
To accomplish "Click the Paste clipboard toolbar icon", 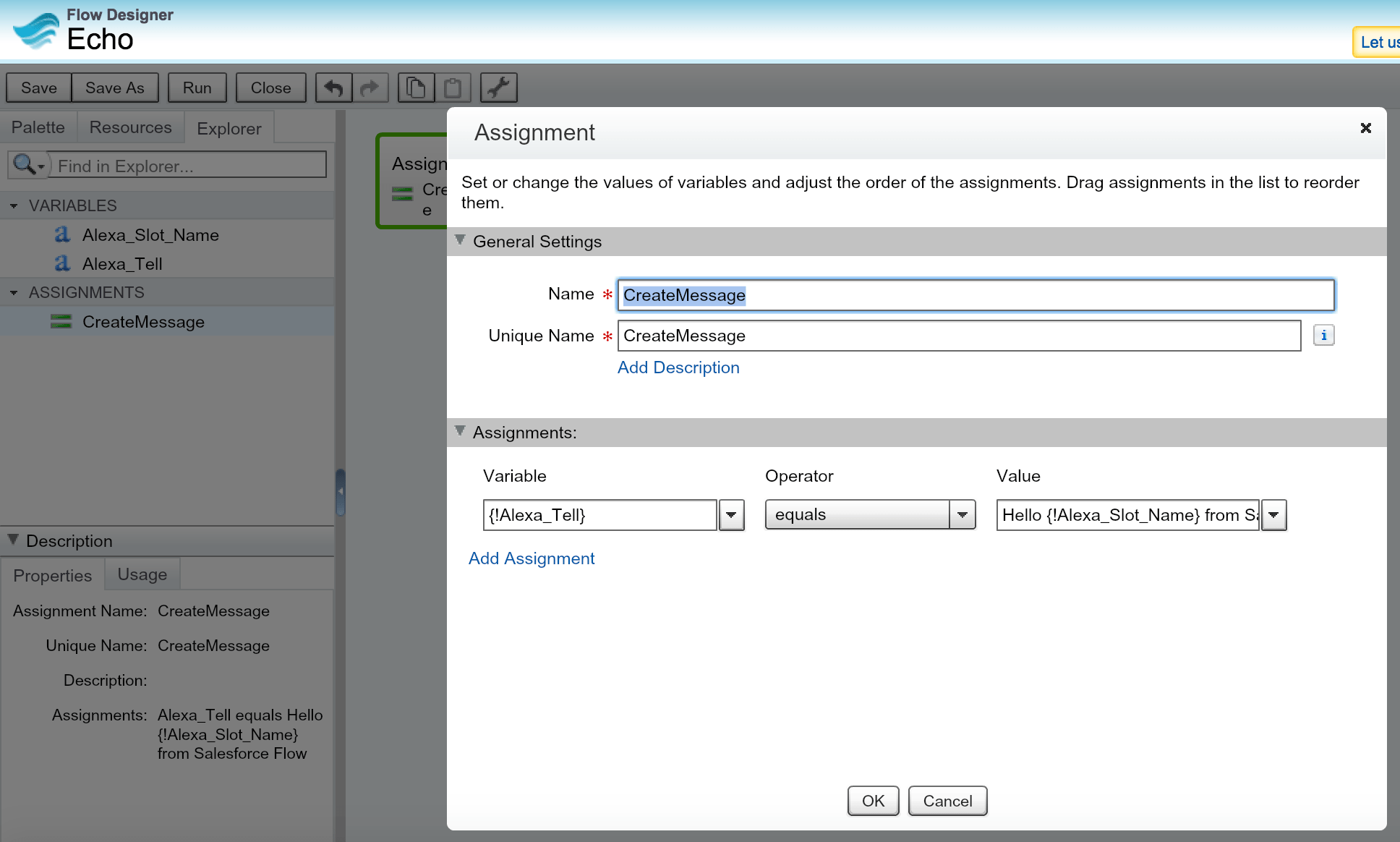I will [x=453, y=88].
